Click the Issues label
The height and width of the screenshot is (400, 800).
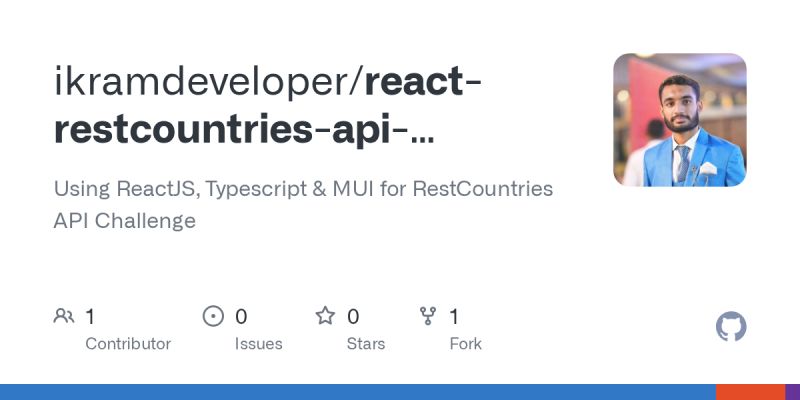point(259,344)
